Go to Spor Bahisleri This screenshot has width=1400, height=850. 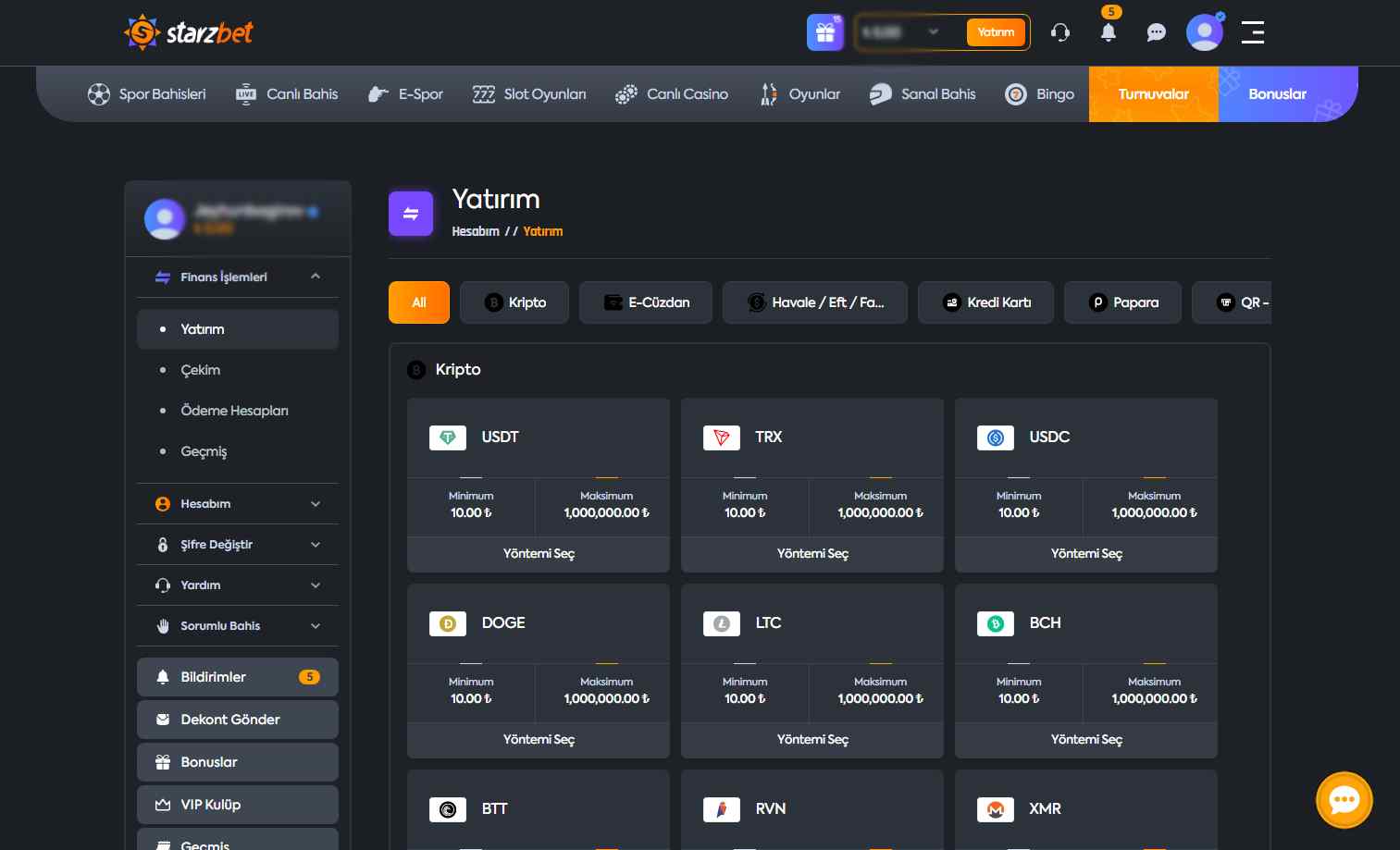146,94
